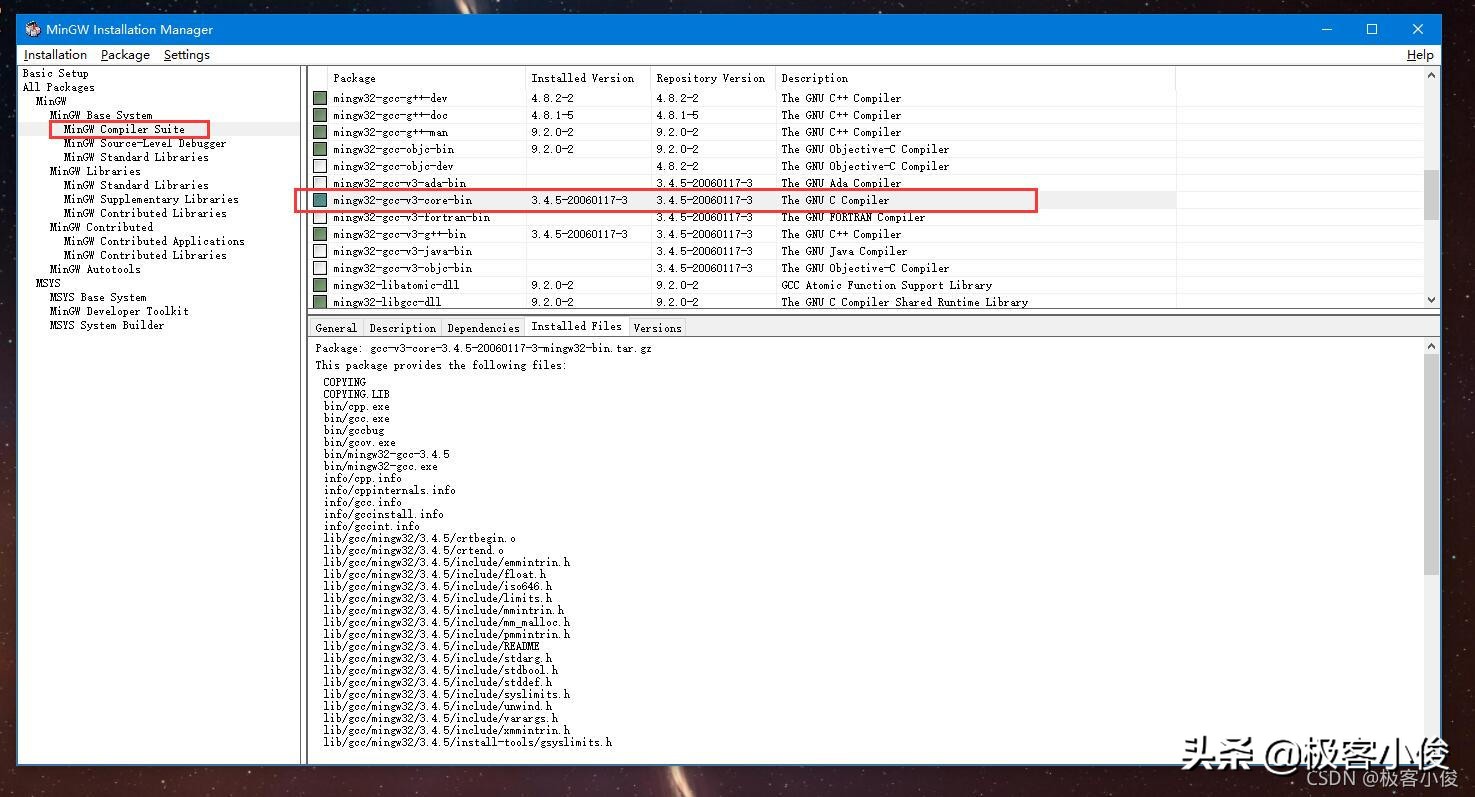Mark the mingw32-gcc-objc-dev package checkbox
The image size is (1475, 797).
(320, 166)
